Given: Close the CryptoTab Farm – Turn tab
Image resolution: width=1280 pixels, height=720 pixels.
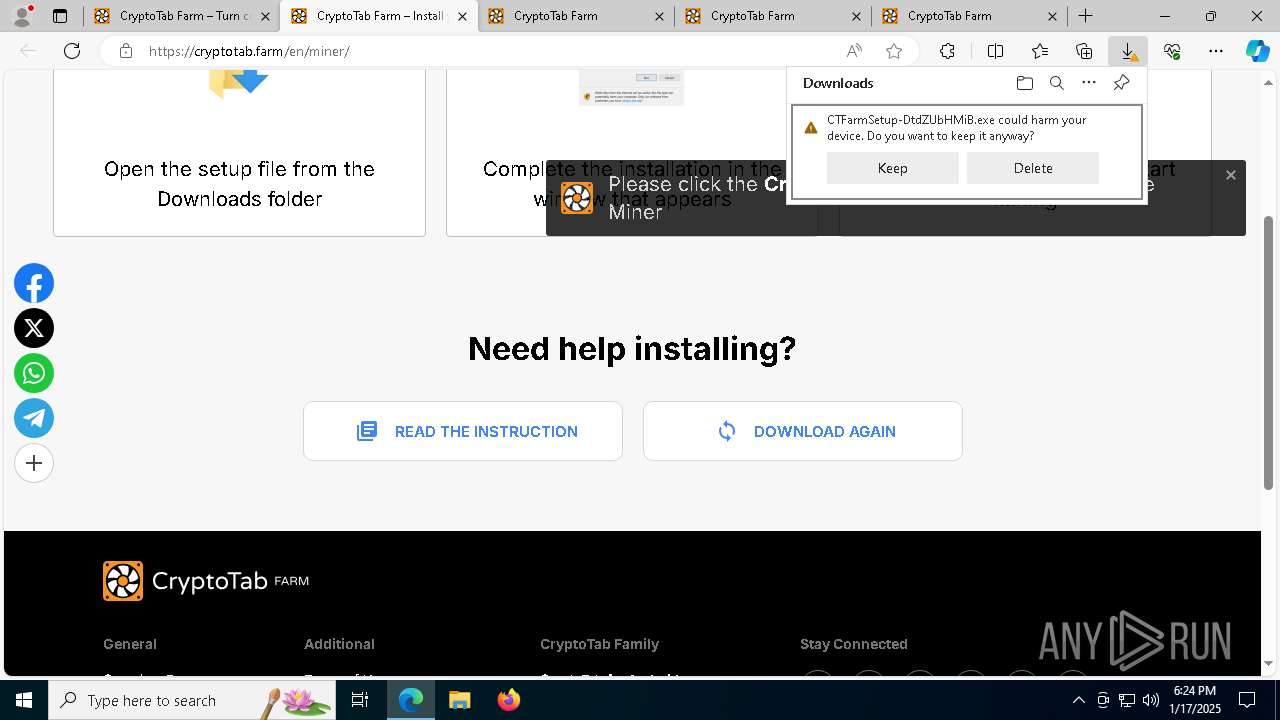Looking at the screenshot, I should click(x=265, y=16).
